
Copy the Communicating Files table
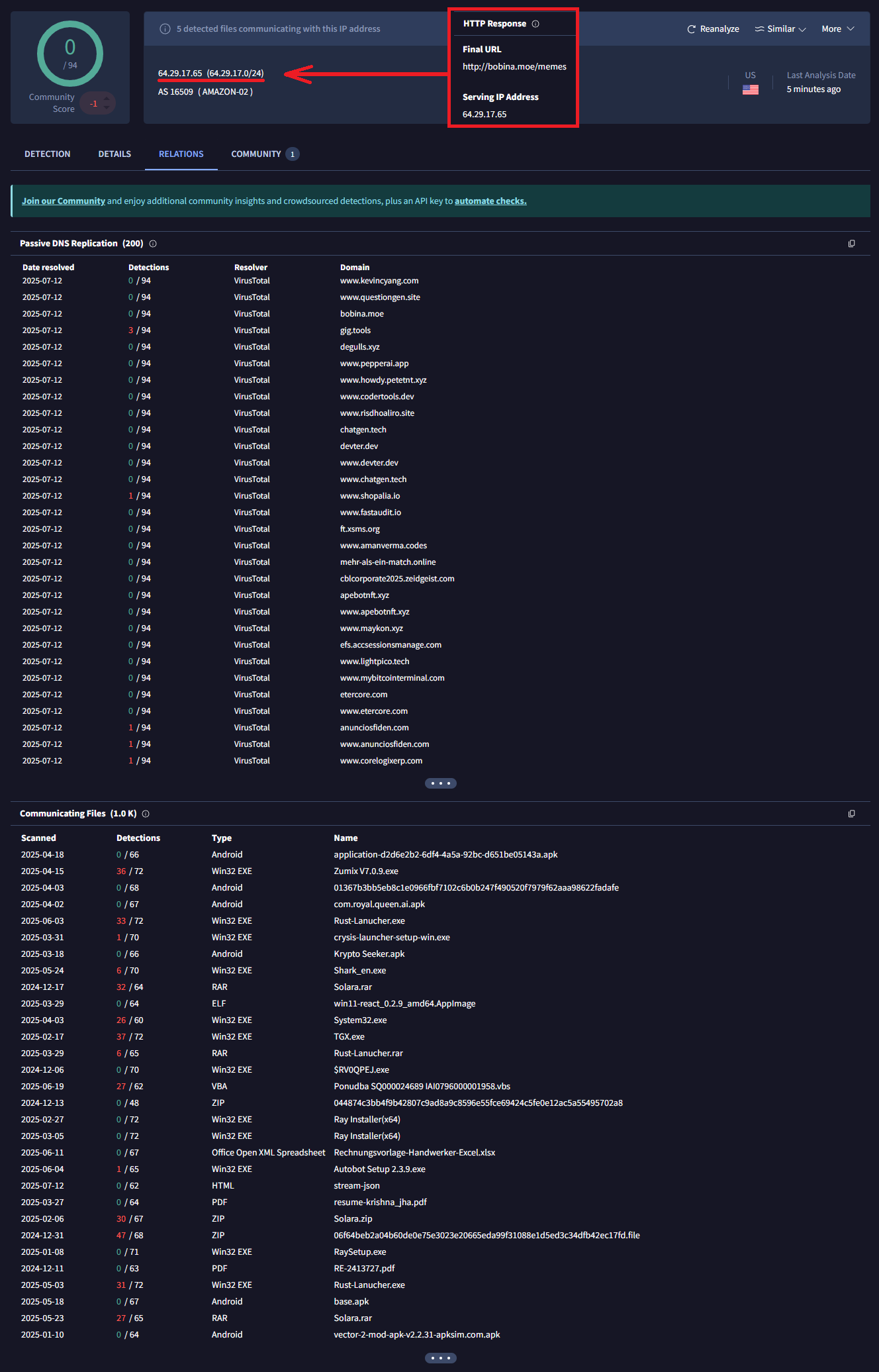(x=852, y=814)
